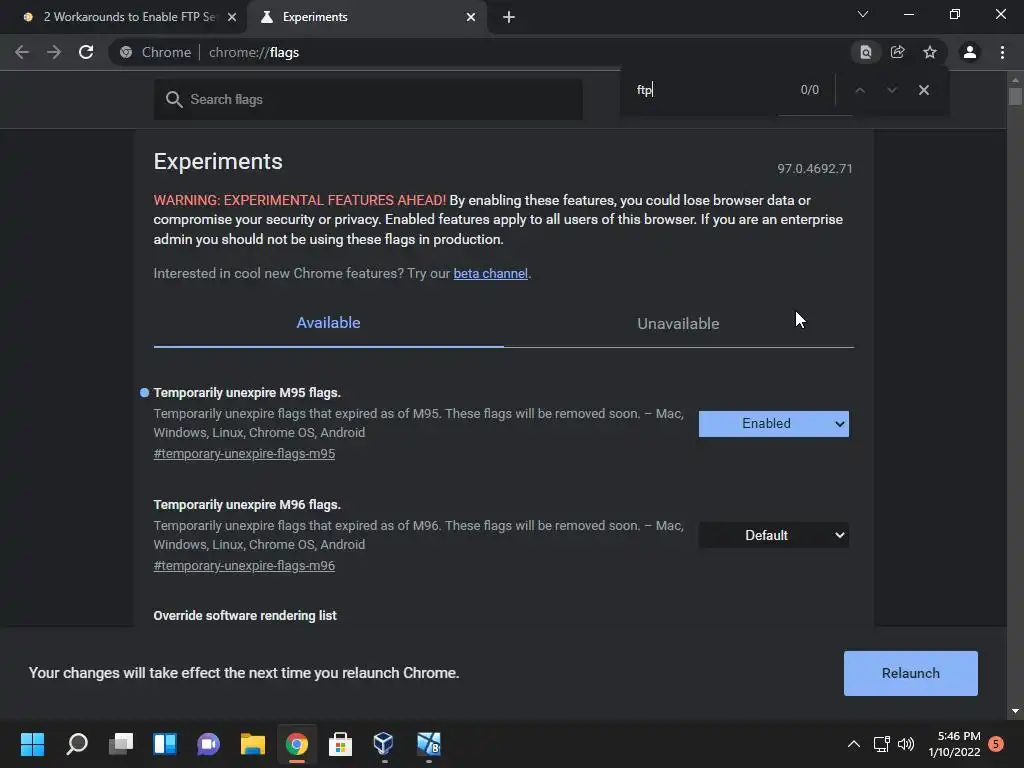Screen dimensions: 1024x768
Task: Open the Enabled dropdown for M95 flags
Action: [773, 424]
